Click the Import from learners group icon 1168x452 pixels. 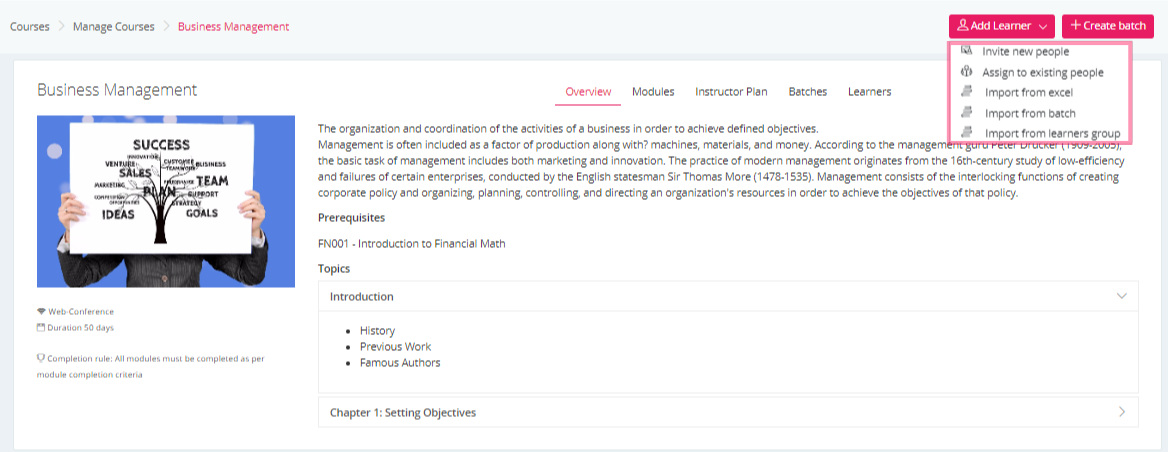click(966, 133)
